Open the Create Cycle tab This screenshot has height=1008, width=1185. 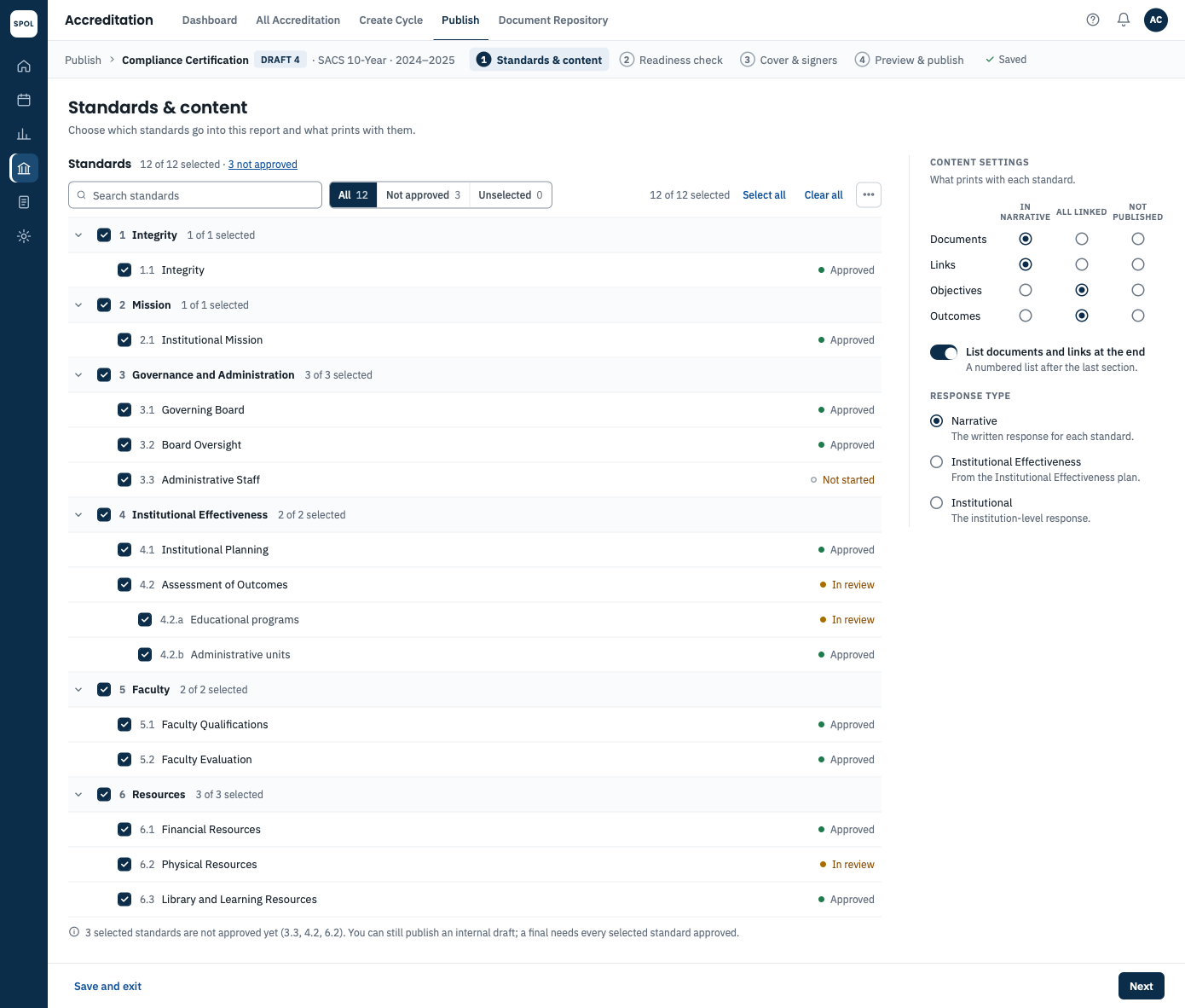click(391, 20)
